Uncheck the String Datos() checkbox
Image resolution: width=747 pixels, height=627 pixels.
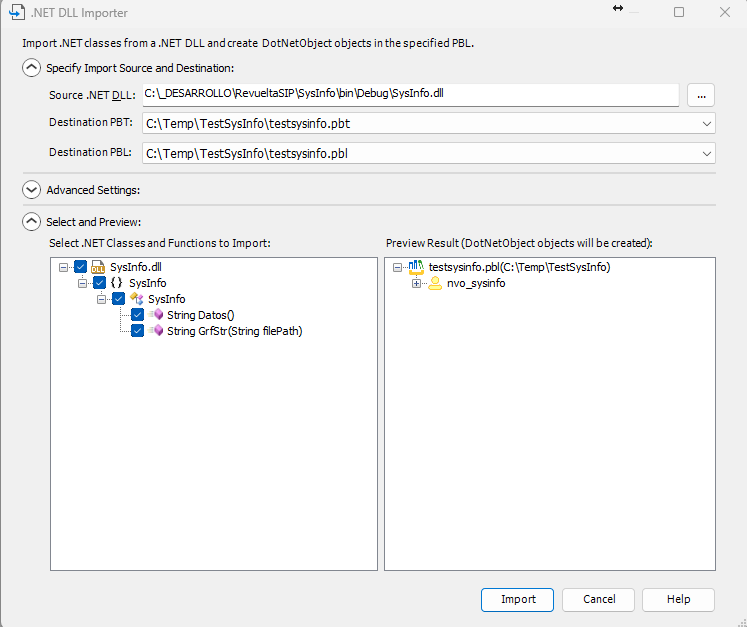(137, 314)
